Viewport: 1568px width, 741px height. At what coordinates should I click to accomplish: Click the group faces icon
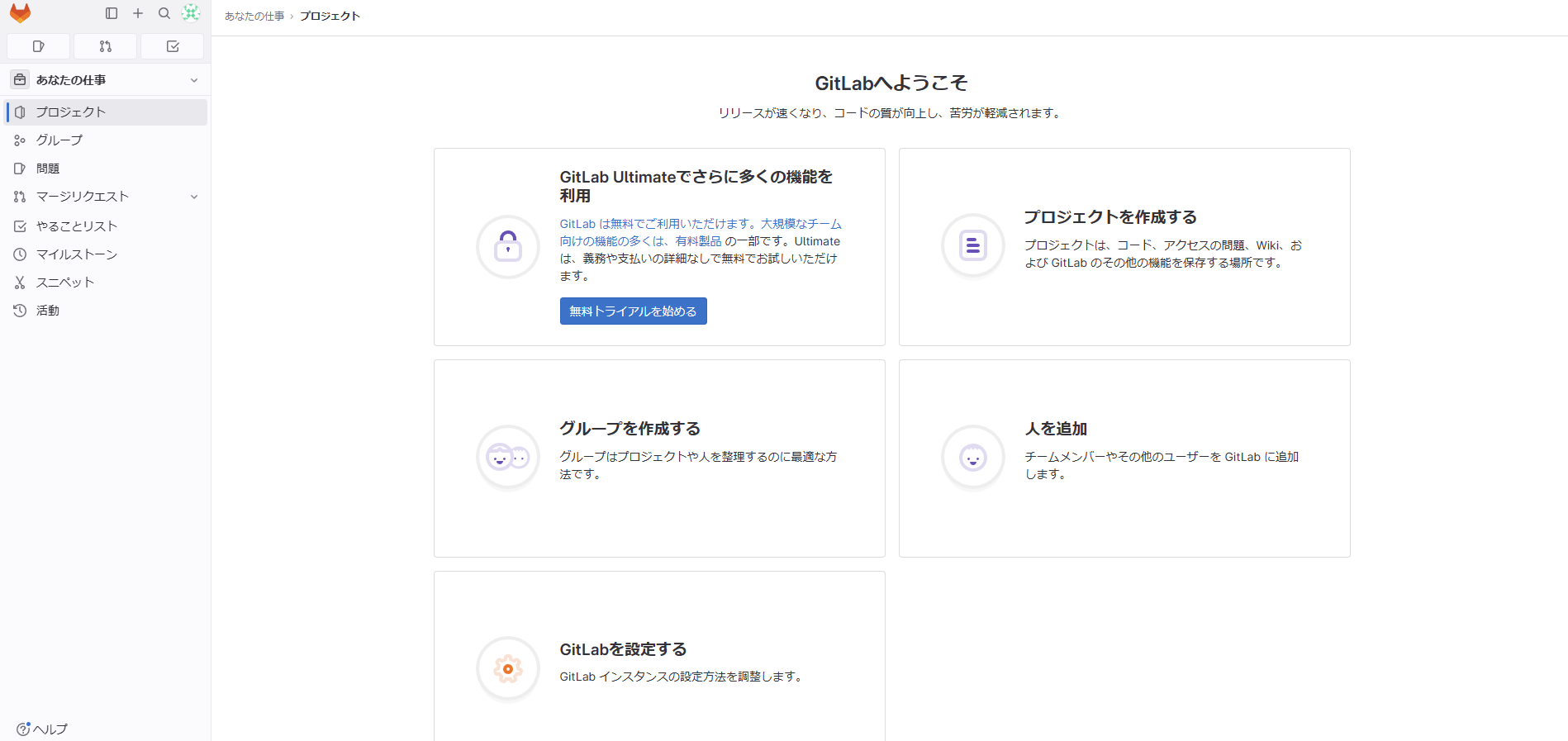[x=508, y=457]
